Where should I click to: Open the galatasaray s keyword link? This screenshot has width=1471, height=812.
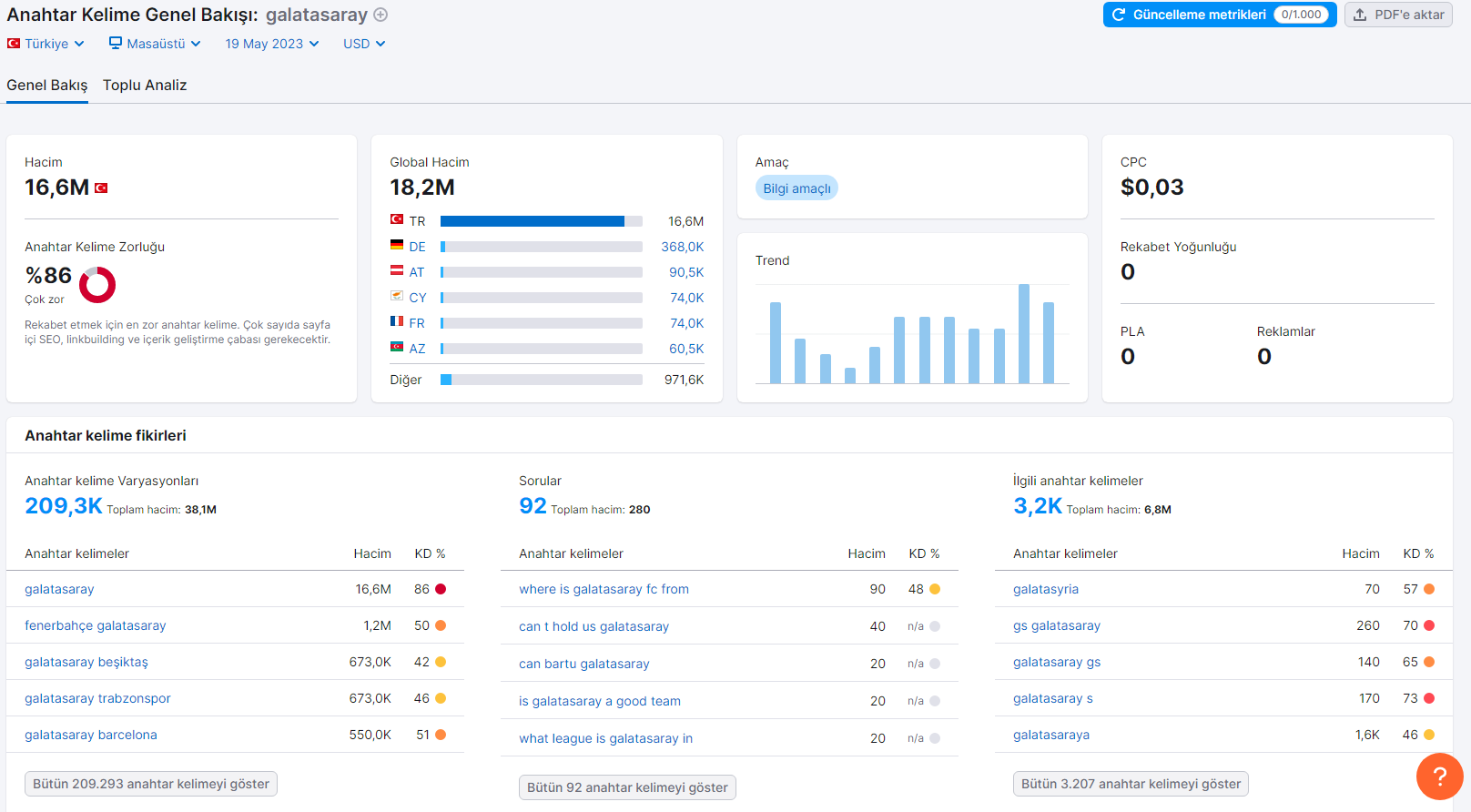pyautogui.click(x=1053, y=698)
